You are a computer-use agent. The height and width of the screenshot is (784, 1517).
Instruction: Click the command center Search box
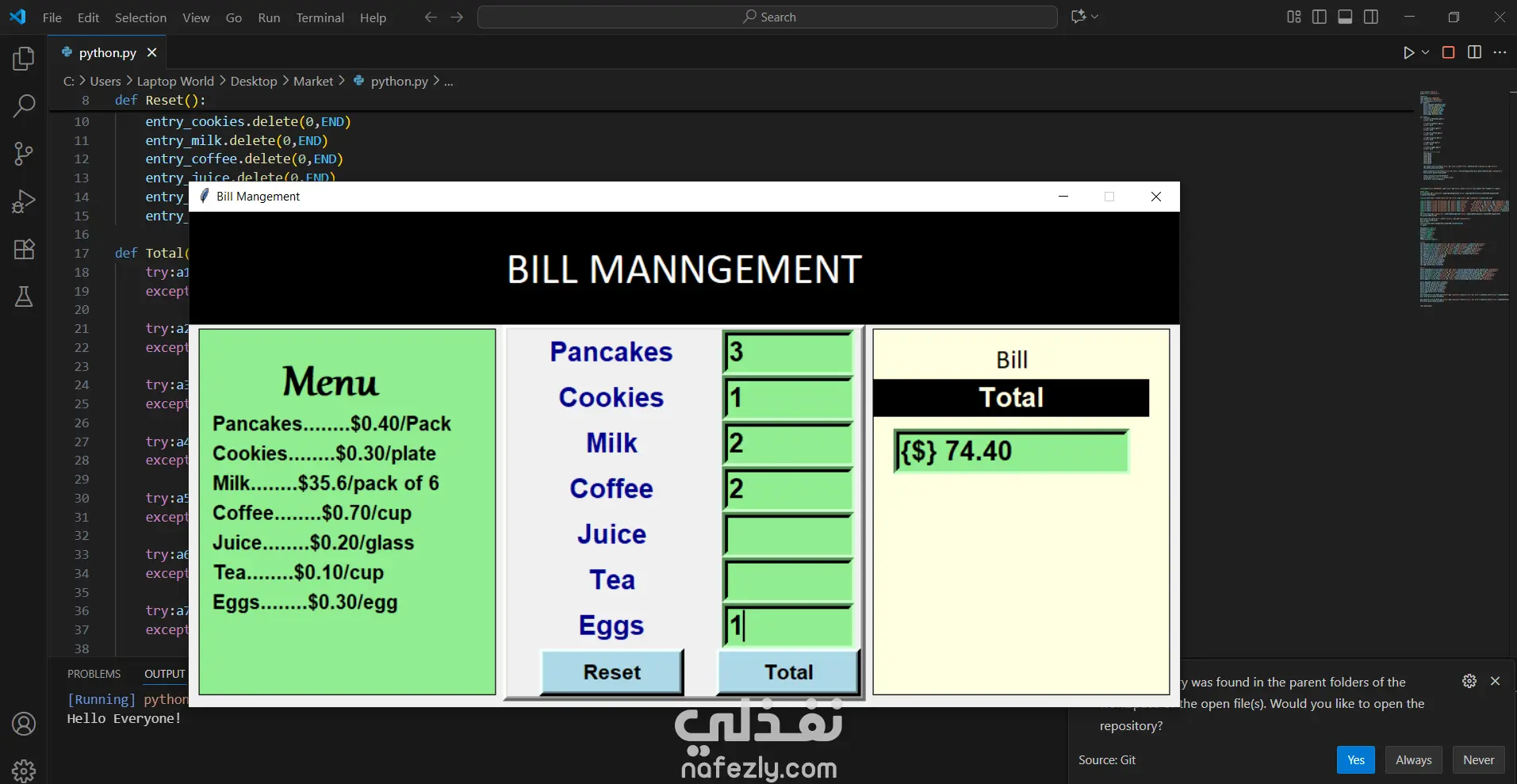[768, 17]
